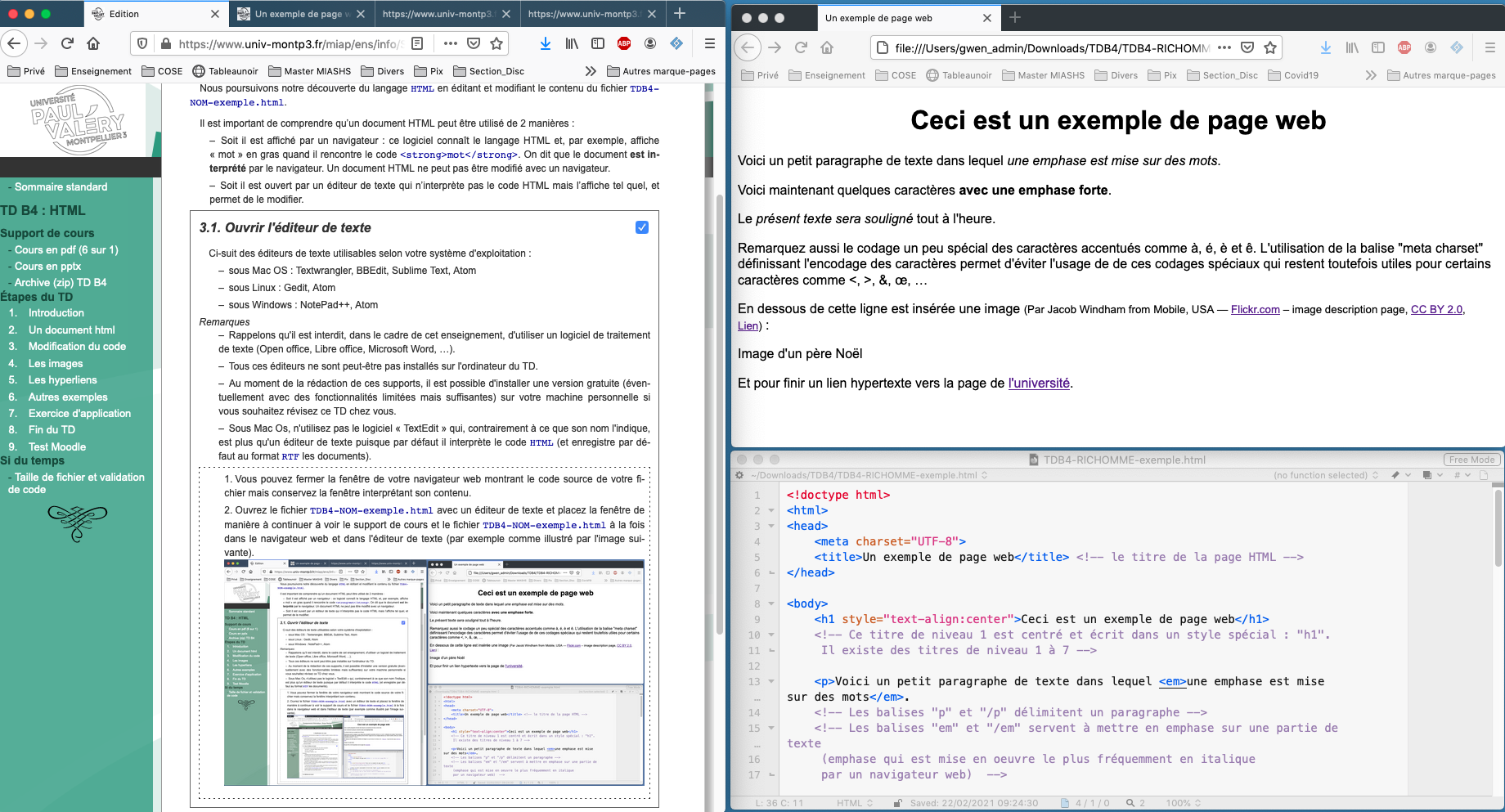
Task: Open a new tab with the plus button in the left Firefox window
Action: [x=680, y=13]
